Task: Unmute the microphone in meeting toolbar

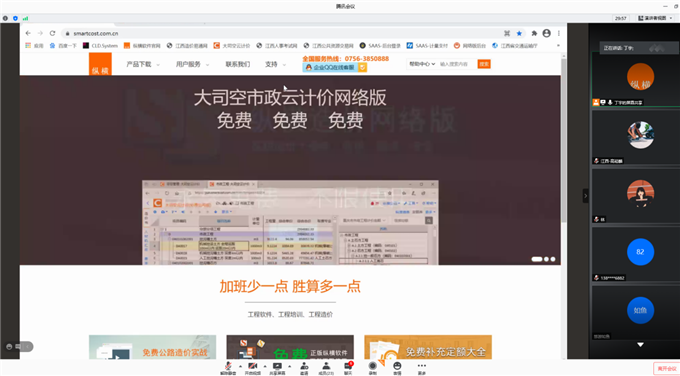Action: 228,368
